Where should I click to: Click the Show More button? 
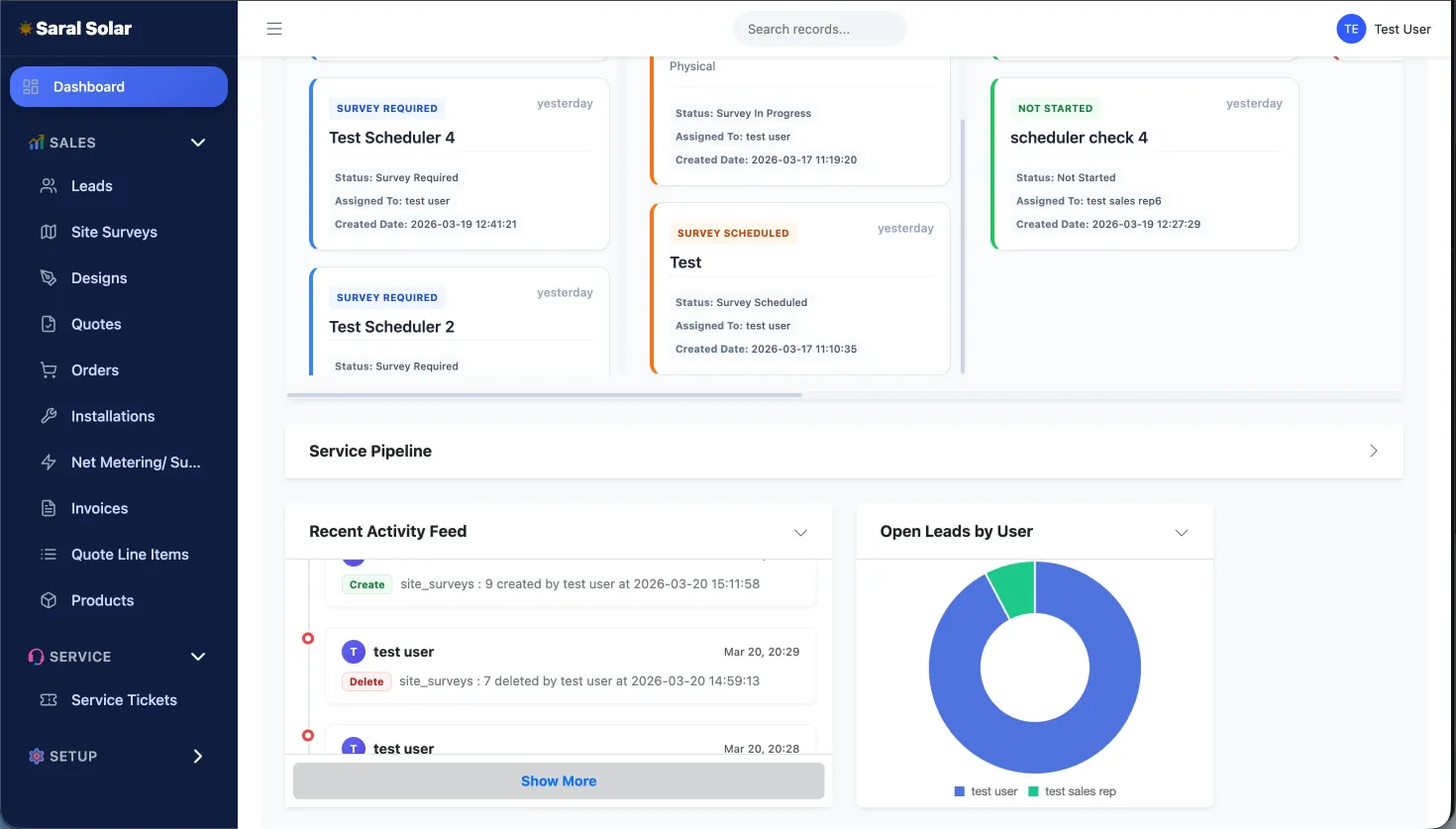tap(558, 780)
